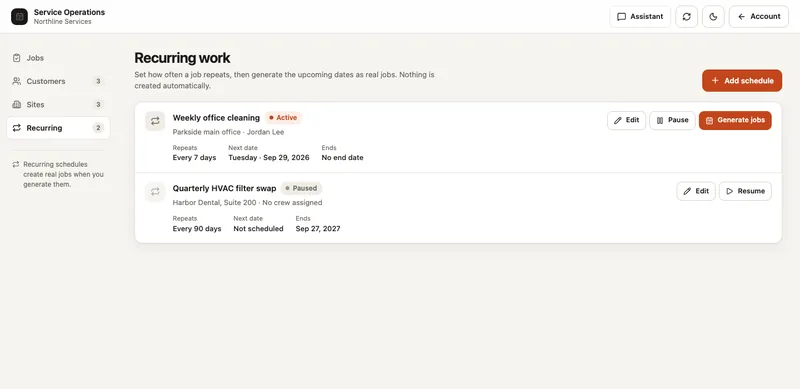Click the Customers people icon
This screenshot has height=389, width=800.
[x=17, y=81]
